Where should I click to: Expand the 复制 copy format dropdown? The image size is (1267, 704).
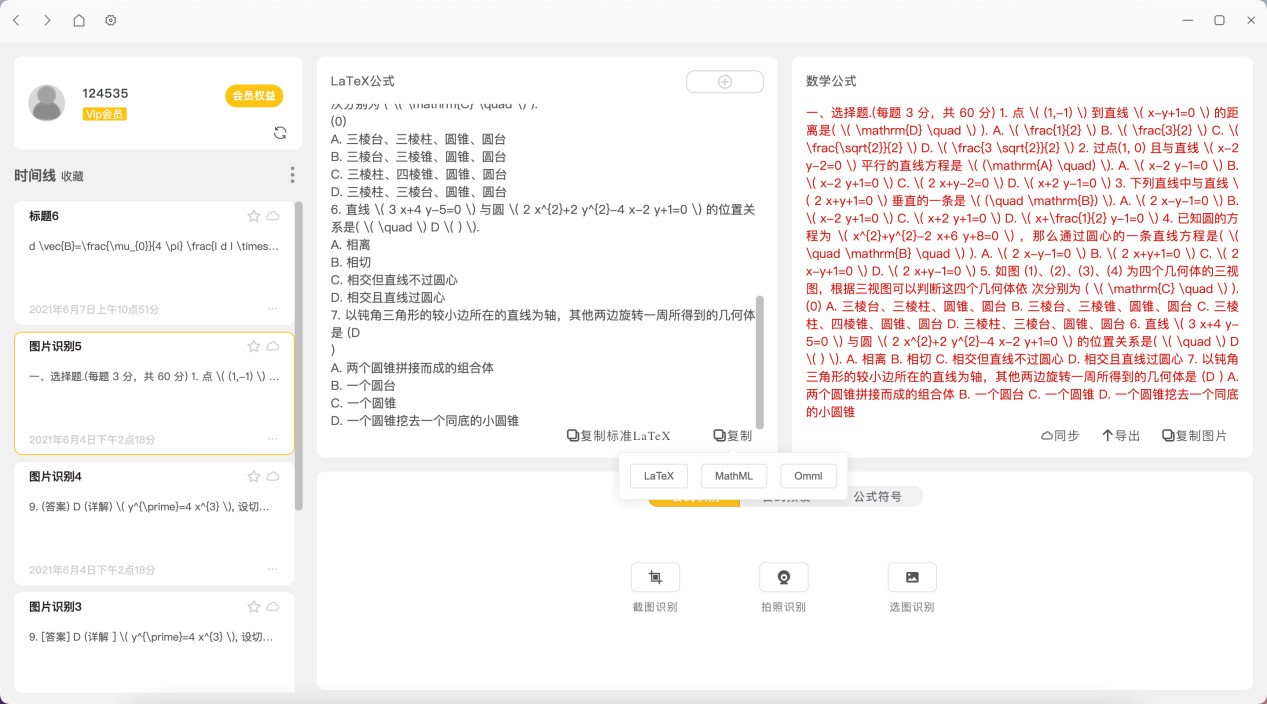(732, 436)
